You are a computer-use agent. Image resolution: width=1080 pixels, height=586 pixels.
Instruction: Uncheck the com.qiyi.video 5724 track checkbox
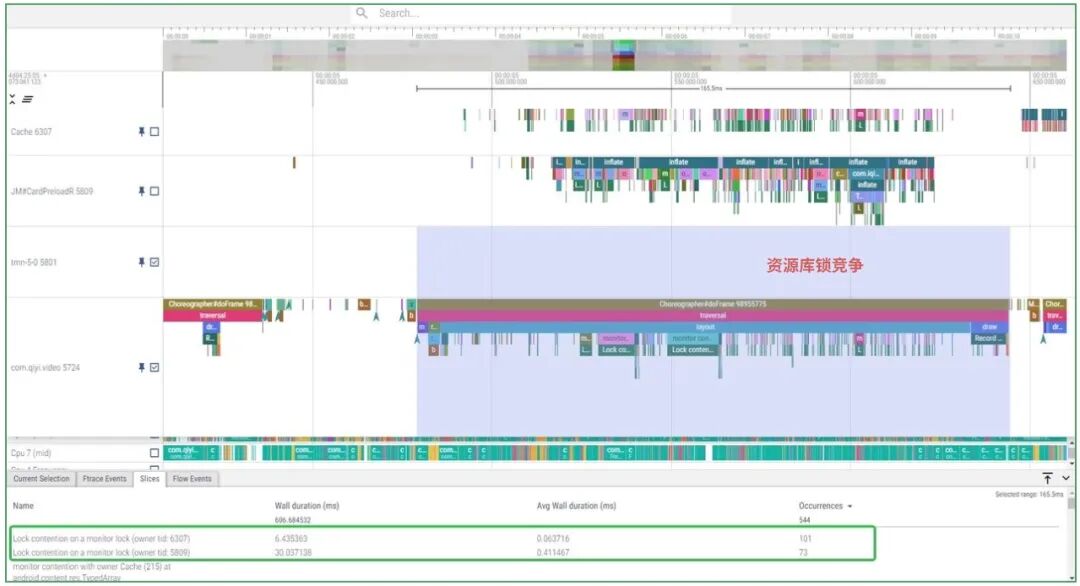click(x=154, y=368)
